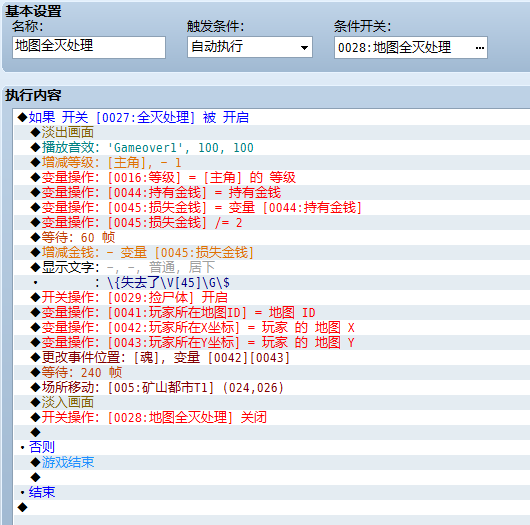Click the last empty diamond insertion line
This screenshot has height=525, width=530.
click(272, 507)
